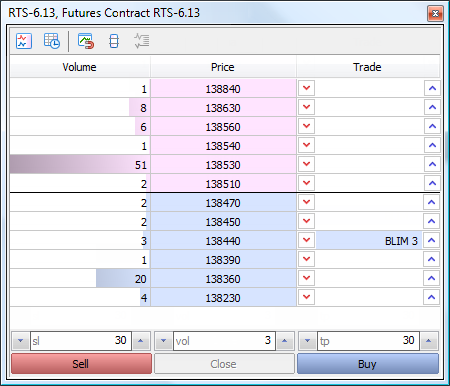Click the greyed tick list toolbar icon
The width and height of the screenshot is (450, 386).
(x=142, y=41)
